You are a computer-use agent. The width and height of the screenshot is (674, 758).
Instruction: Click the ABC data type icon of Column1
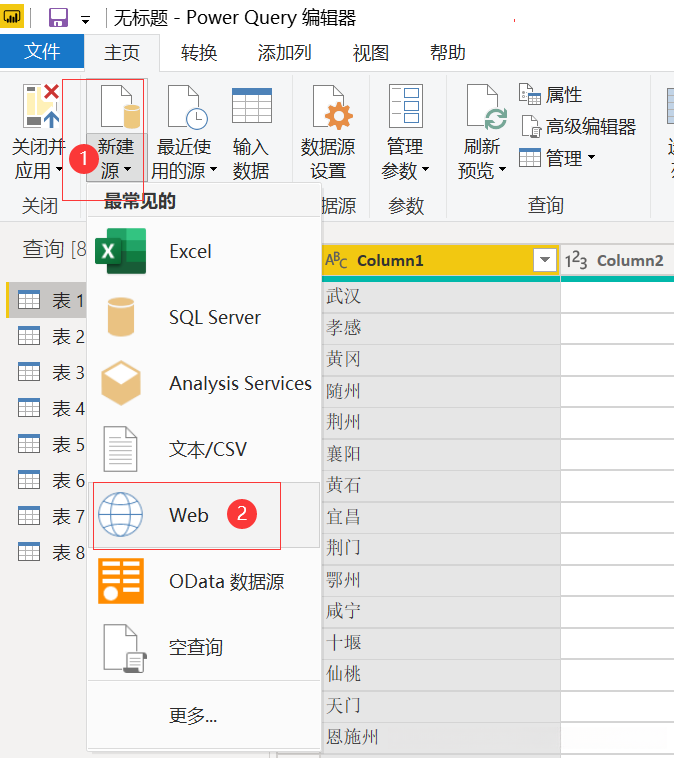tap(337, 261)
